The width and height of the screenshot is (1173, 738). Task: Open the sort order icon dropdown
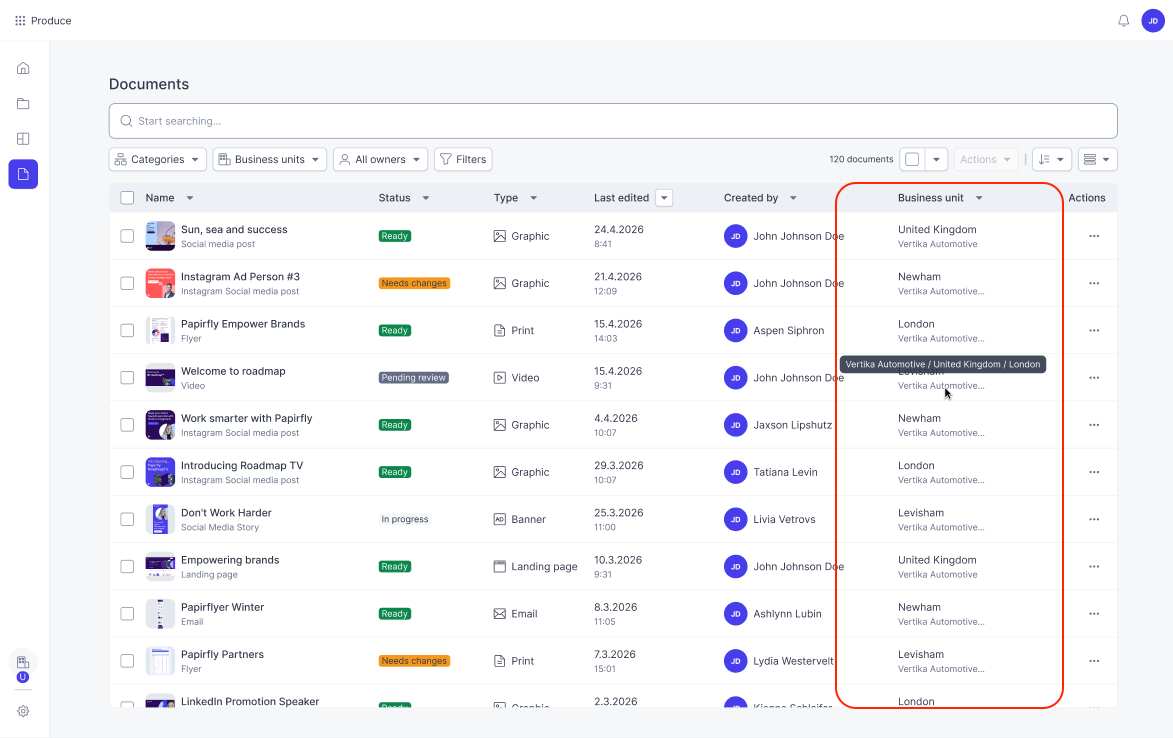pyautogui.click(x=1052, y=159)
